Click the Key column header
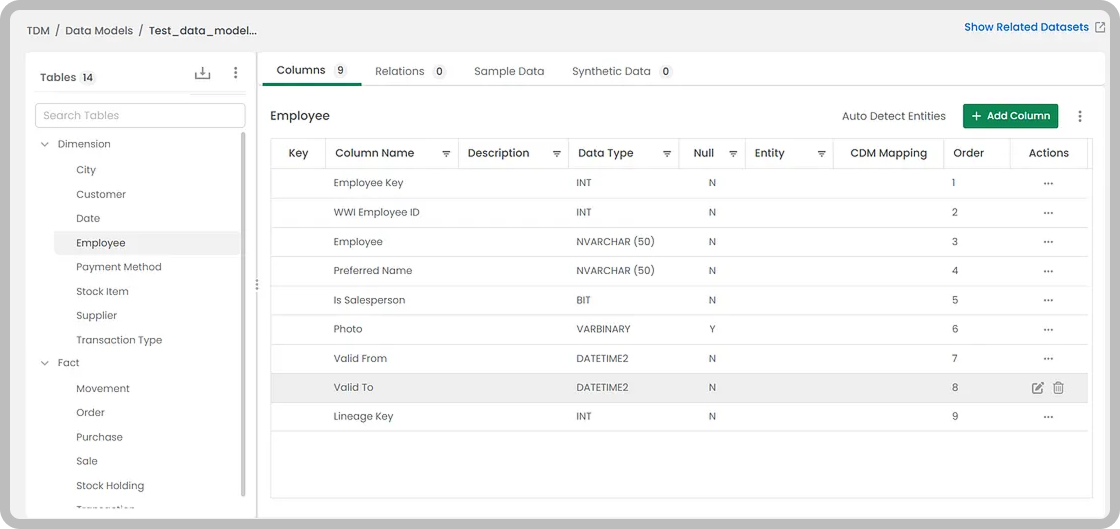The image size is (1120, 529). [298, 153]
